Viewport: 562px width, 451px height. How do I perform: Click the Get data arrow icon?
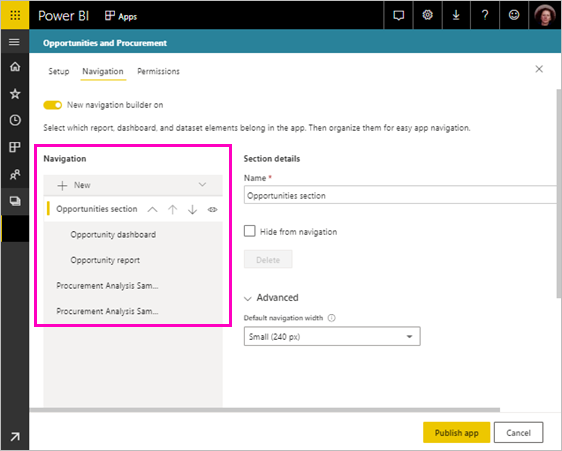click(15, 437)
